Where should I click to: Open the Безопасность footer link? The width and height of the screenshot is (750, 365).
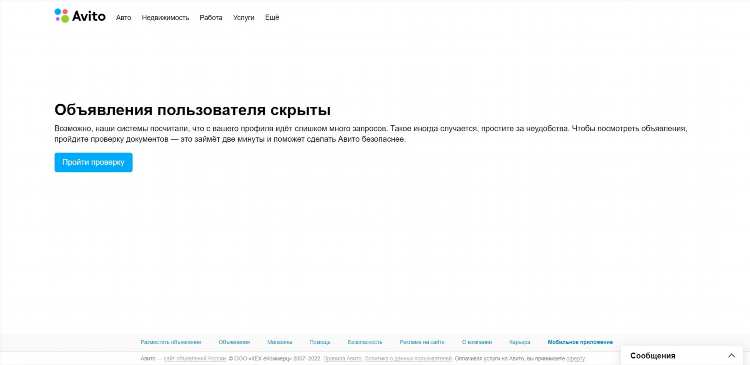[x=365, y=343]
